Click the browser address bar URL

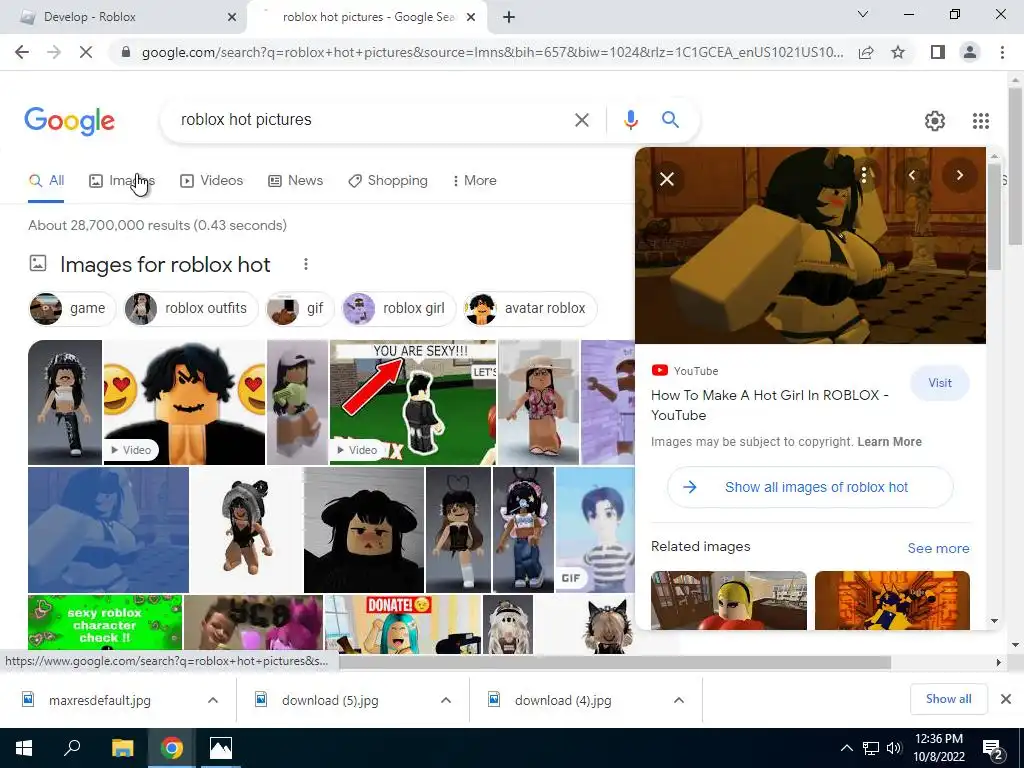coord(492,52)
